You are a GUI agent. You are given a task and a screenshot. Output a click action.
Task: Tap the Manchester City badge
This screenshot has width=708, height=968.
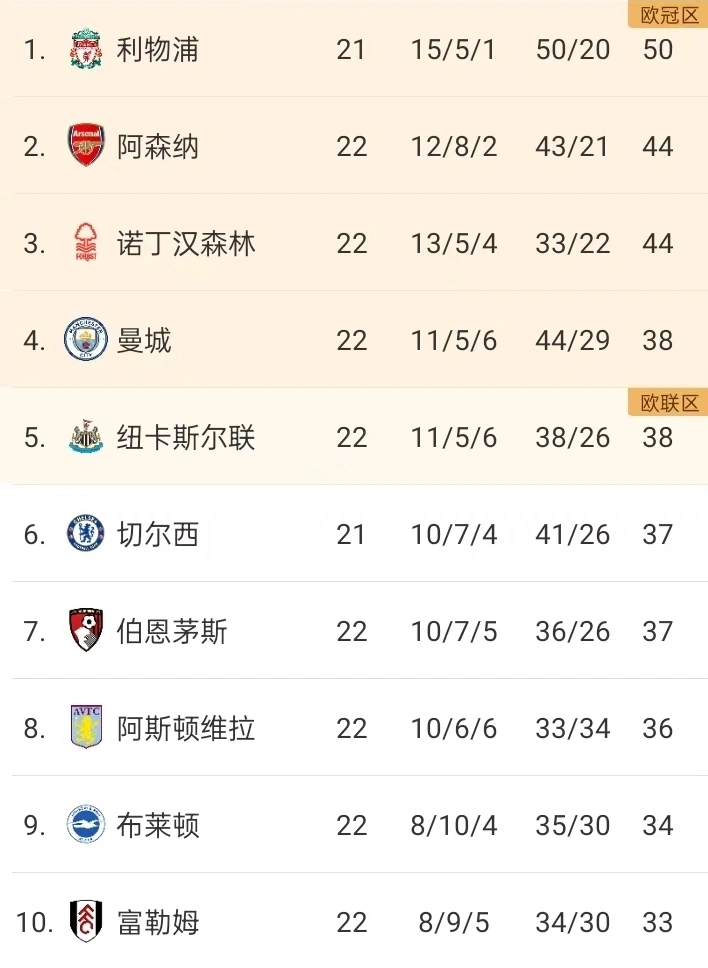click(x=86, y=339)
